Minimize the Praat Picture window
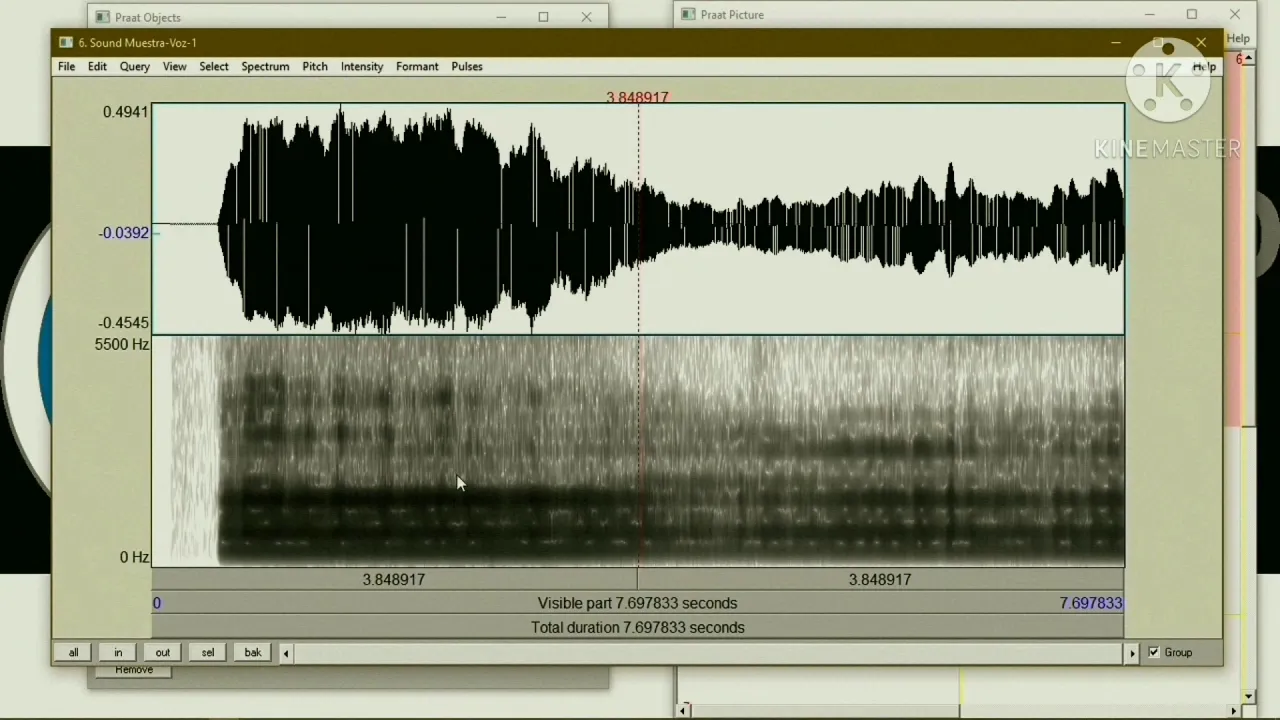The width and height of the screenshot is (1280, 720). [1150, 15]
